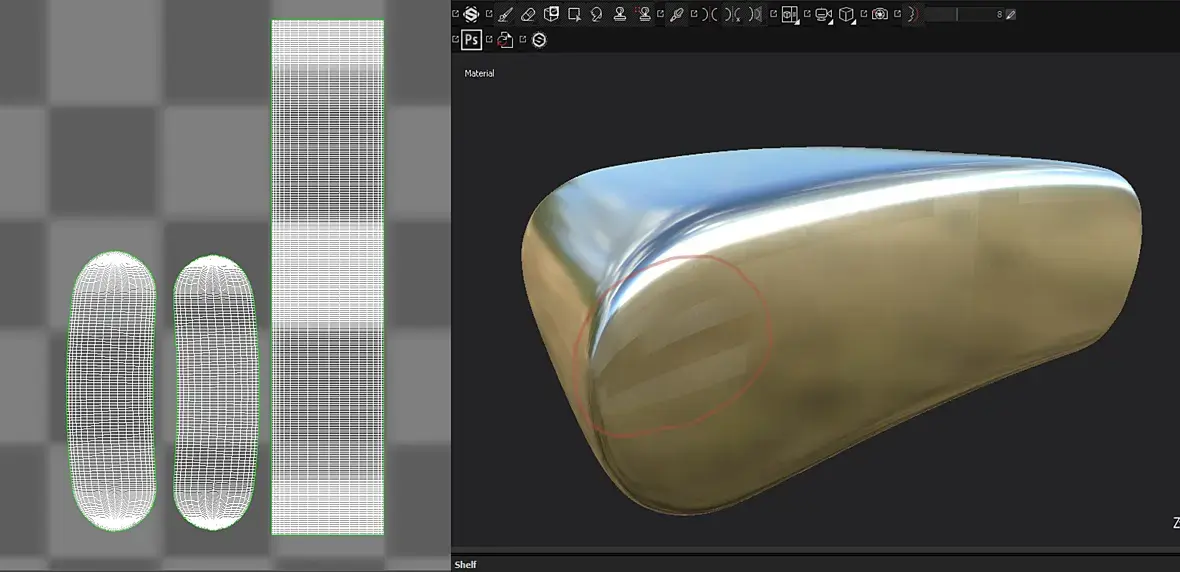Open the Shelf panel tab

point(465,564)
